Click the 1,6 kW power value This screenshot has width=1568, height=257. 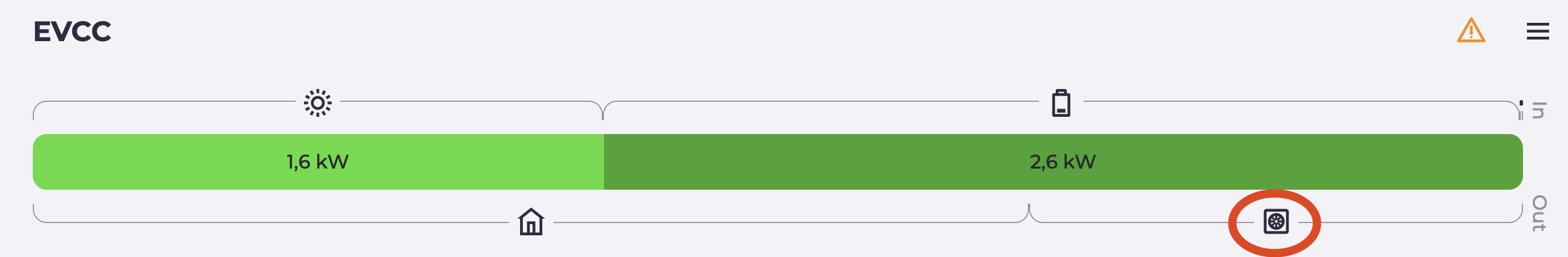coord(317,162)
